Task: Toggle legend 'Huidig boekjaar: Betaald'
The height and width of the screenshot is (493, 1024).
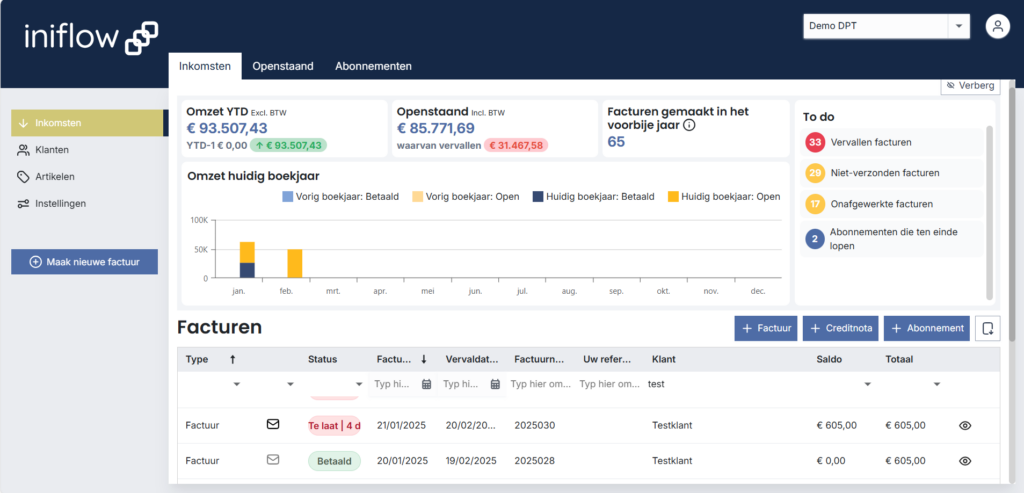Action: [594, 197]
